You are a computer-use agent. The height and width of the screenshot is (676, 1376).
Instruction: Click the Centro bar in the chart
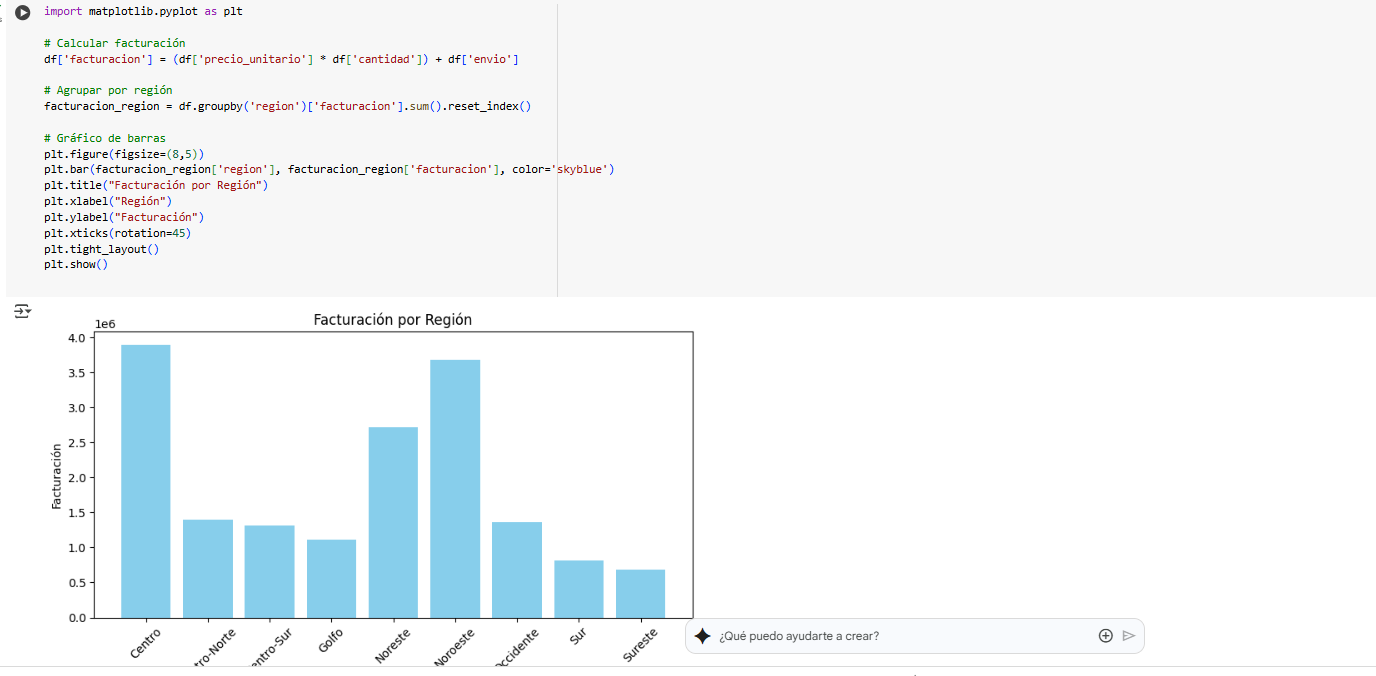point(146,481)
